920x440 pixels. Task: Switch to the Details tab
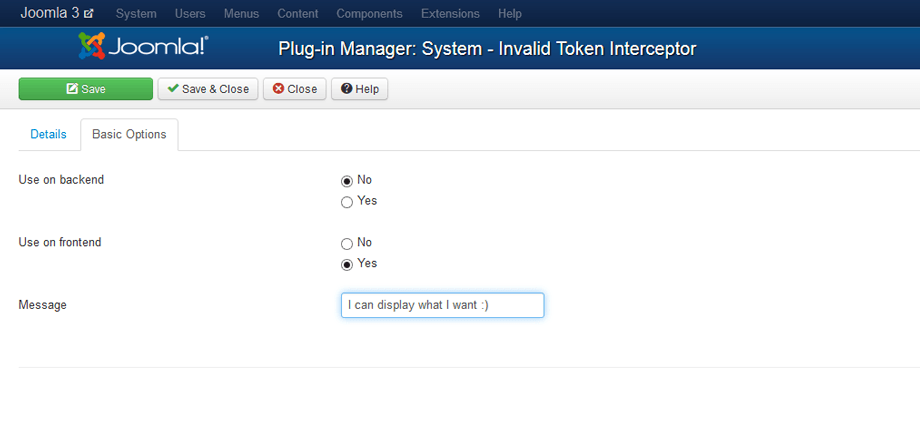48,134
